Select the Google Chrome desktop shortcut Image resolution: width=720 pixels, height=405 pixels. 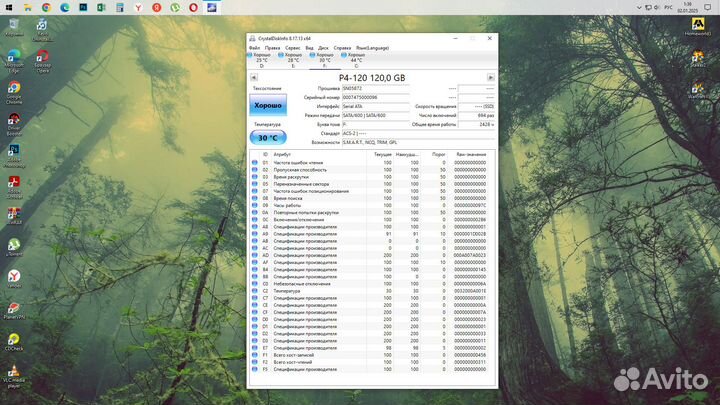(14, 93)
